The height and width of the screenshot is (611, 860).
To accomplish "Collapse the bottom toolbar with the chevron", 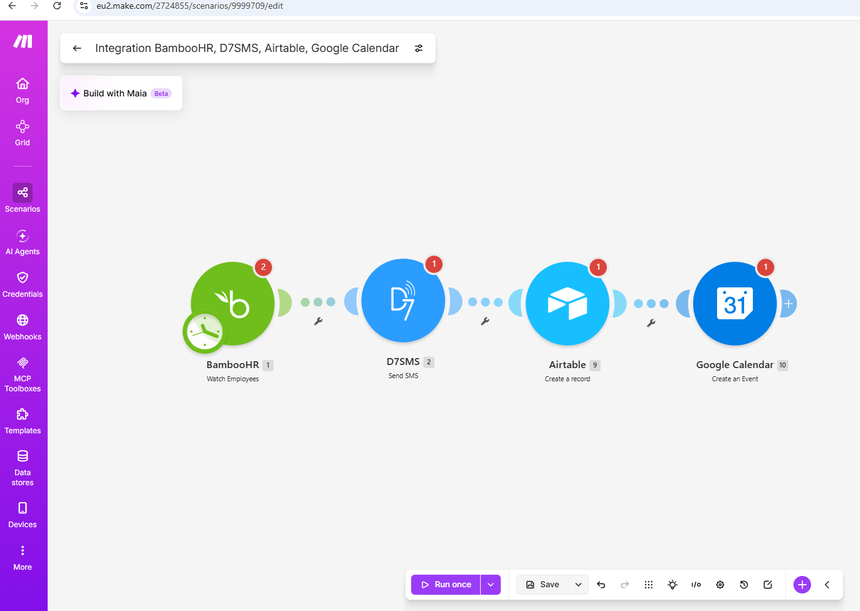I will pos(827,585).
